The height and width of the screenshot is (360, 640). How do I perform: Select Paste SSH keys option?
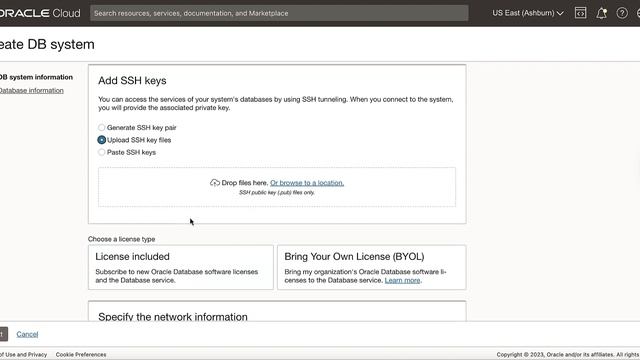pyautogui.click(x=102, y=152)
